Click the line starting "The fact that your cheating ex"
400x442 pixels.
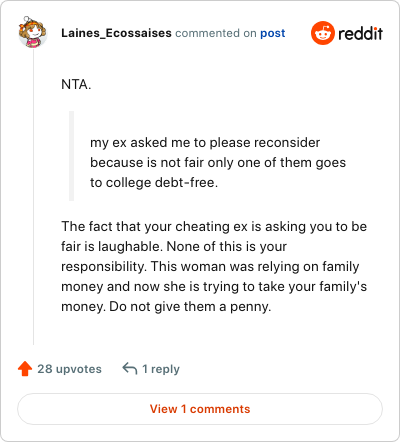(x=214, y=227)
